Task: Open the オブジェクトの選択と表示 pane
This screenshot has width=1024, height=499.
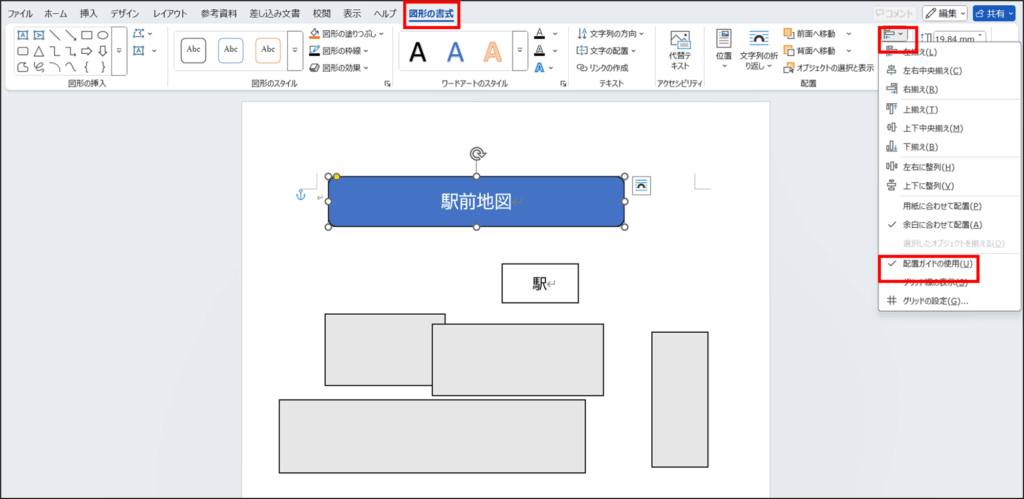Action: click(x=829, y=68)
